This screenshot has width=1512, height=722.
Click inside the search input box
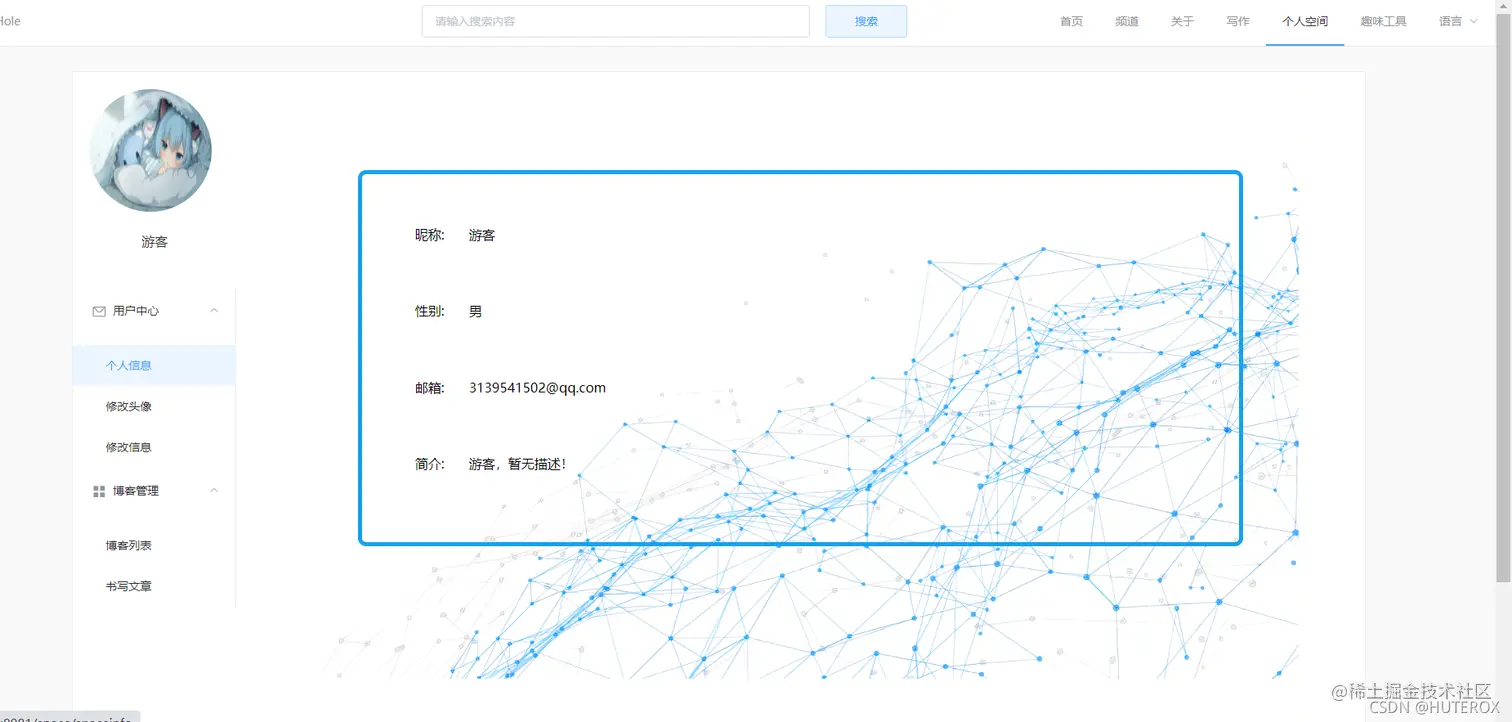pyautogui.click(x=615, y=21)
